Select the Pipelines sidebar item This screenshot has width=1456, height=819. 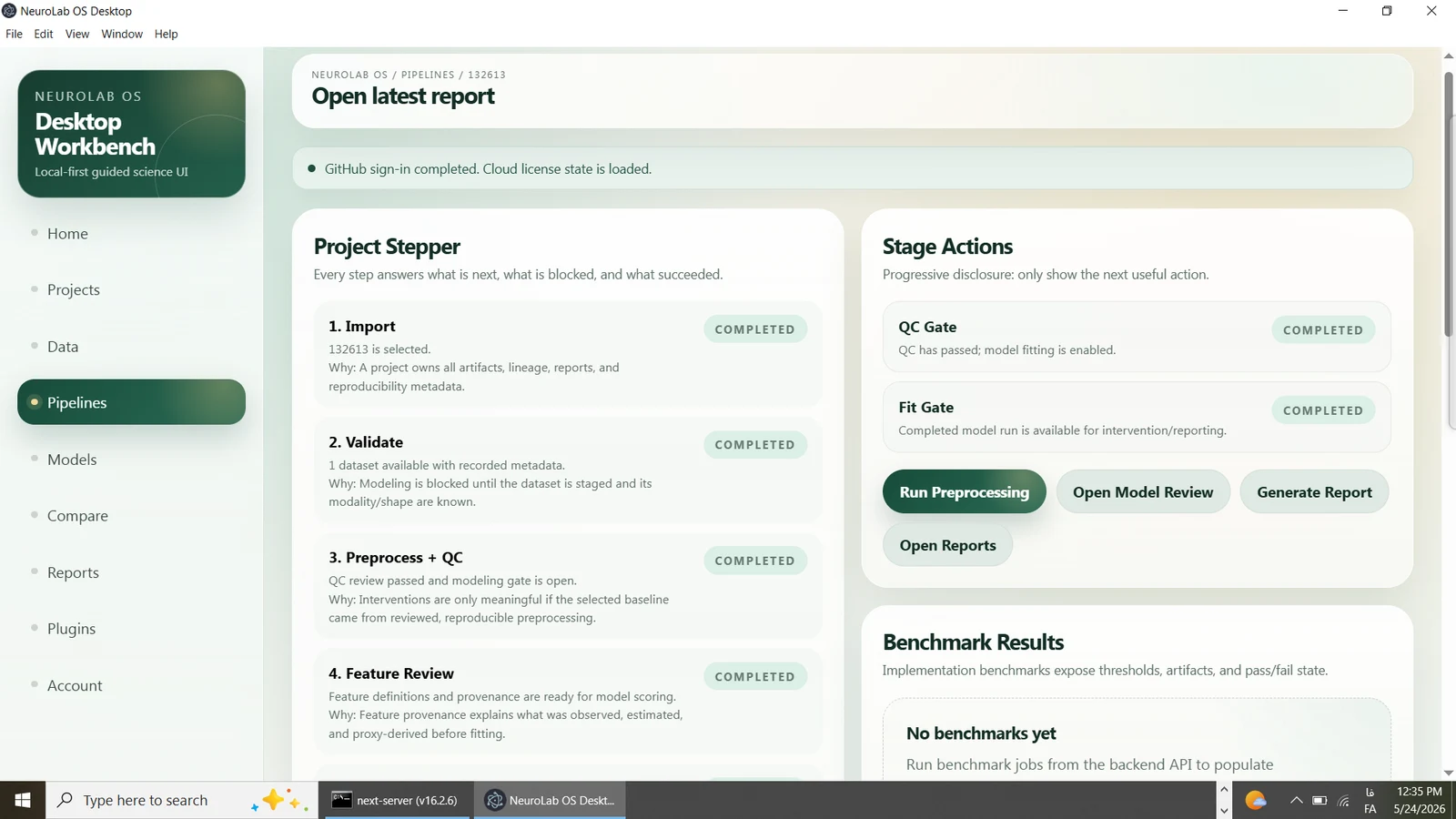pyautogui.click(x=131, y=402)
